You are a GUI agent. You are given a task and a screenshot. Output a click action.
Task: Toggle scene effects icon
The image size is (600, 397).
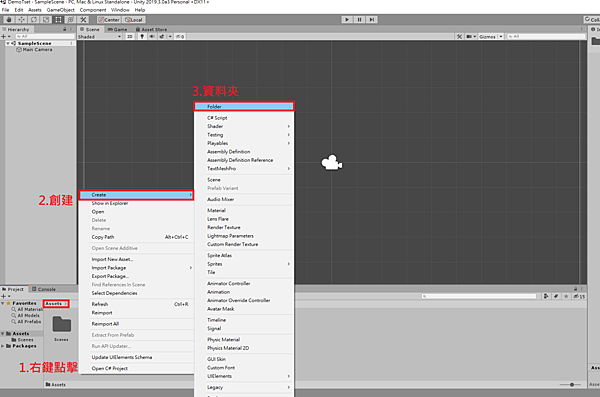point(162,36)
